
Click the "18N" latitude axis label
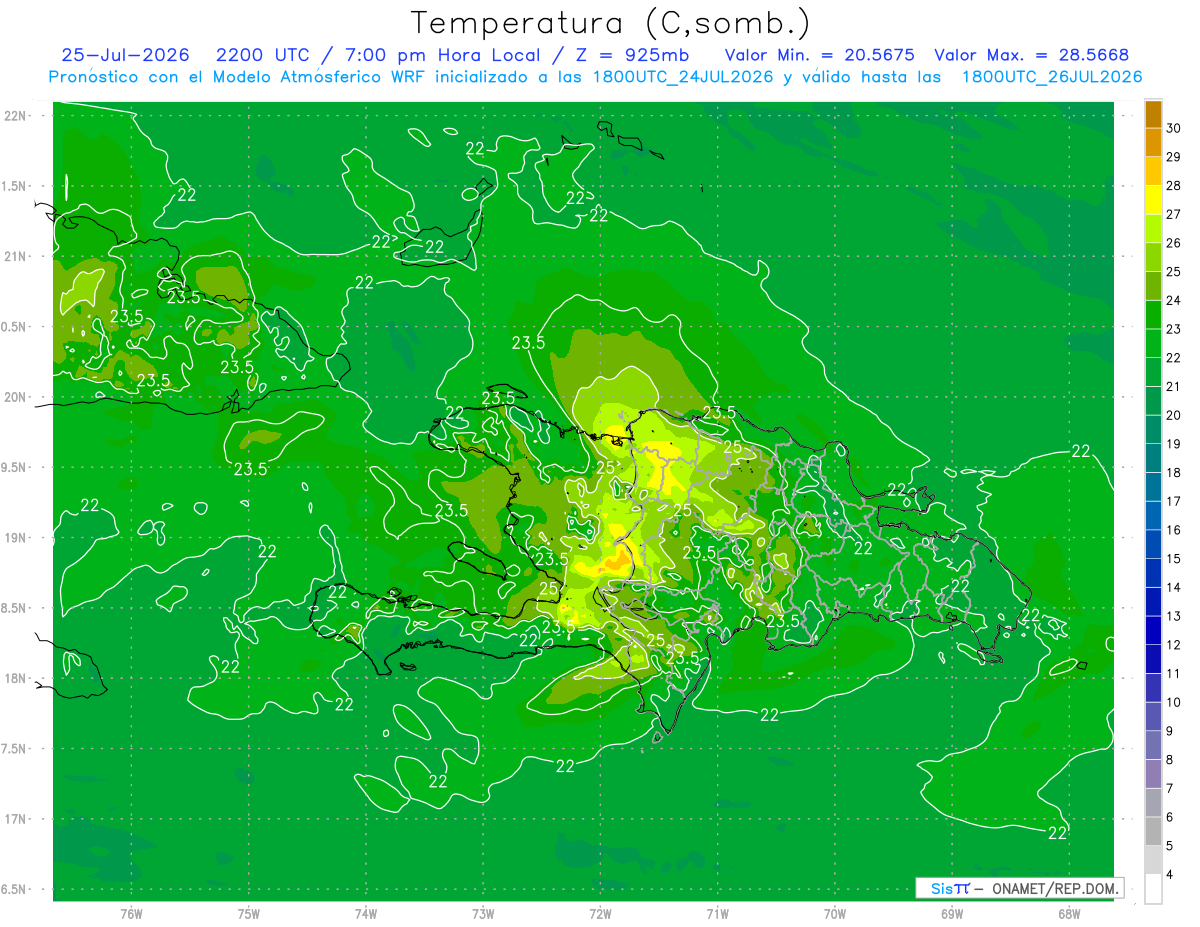(x=16, y=678)
